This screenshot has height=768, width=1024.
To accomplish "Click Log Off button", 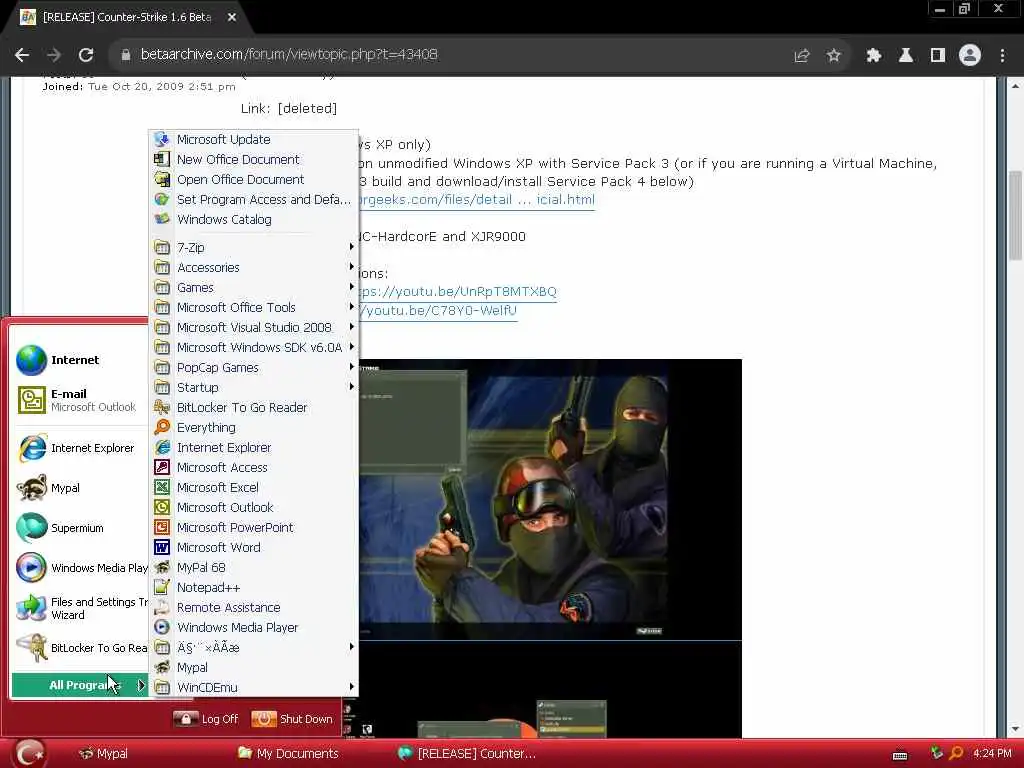I will (206, 718).
